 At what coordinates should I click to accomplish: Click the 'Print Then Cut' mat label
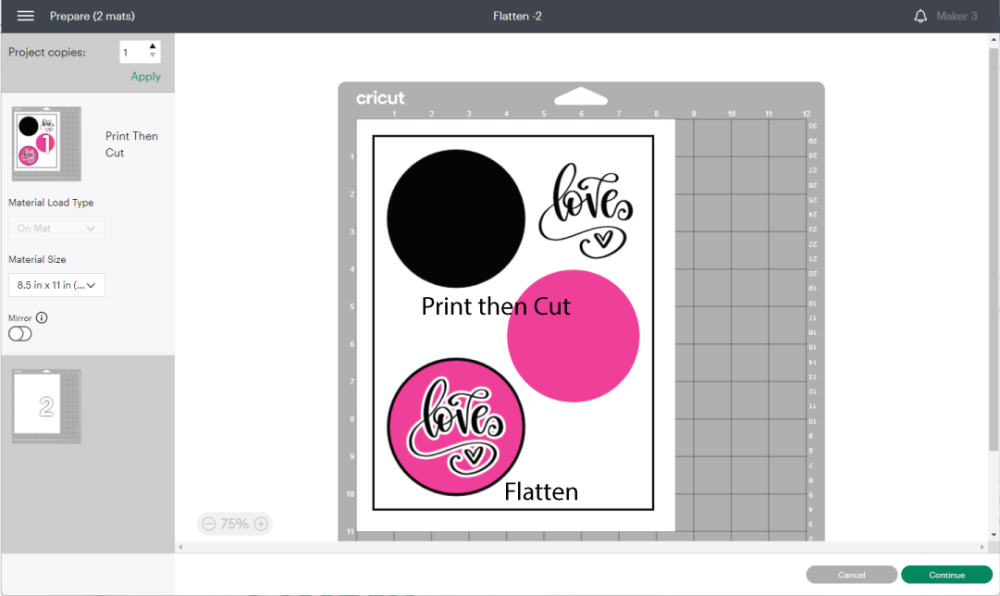pos(131,144)
